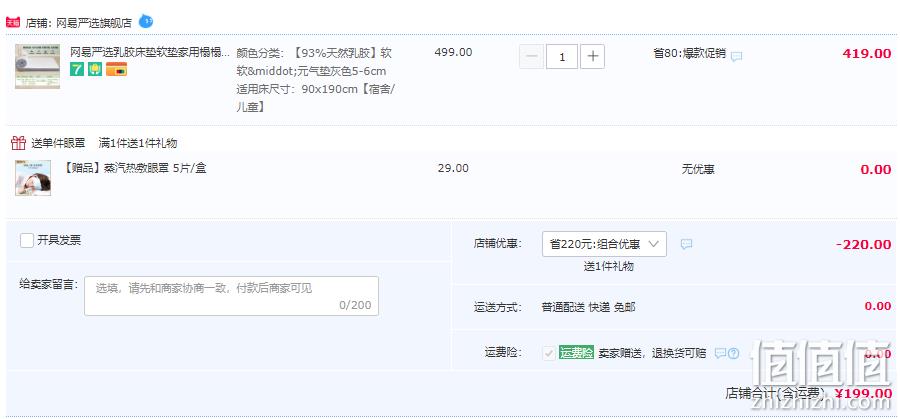Screen dimensions: 900x419
Task: Click the red gift box icon
Action: [x=18, y=143]
